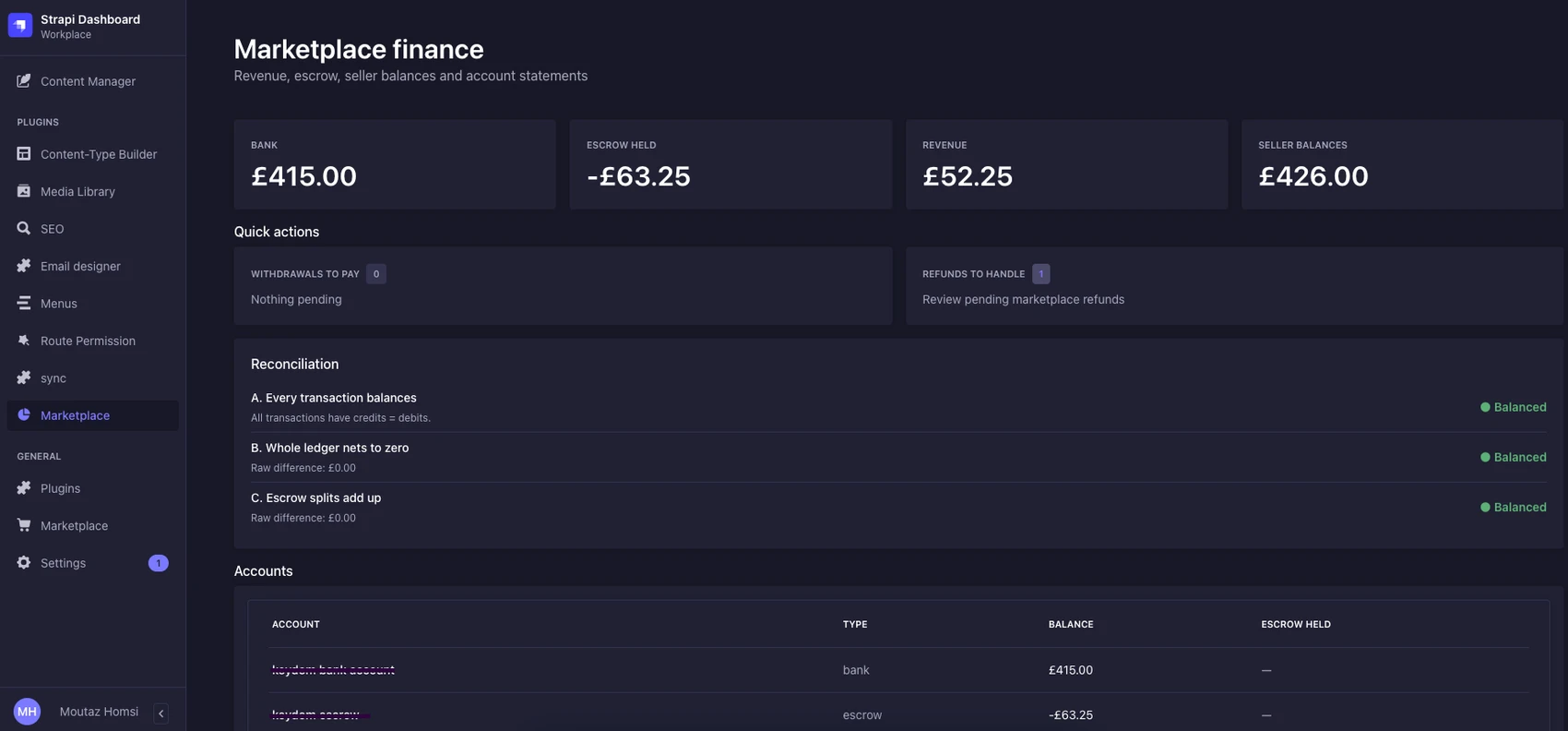Screen dimensions: 1568x731
Task: Open Content Manager from the sidebar icon
Action: [24, 80]
